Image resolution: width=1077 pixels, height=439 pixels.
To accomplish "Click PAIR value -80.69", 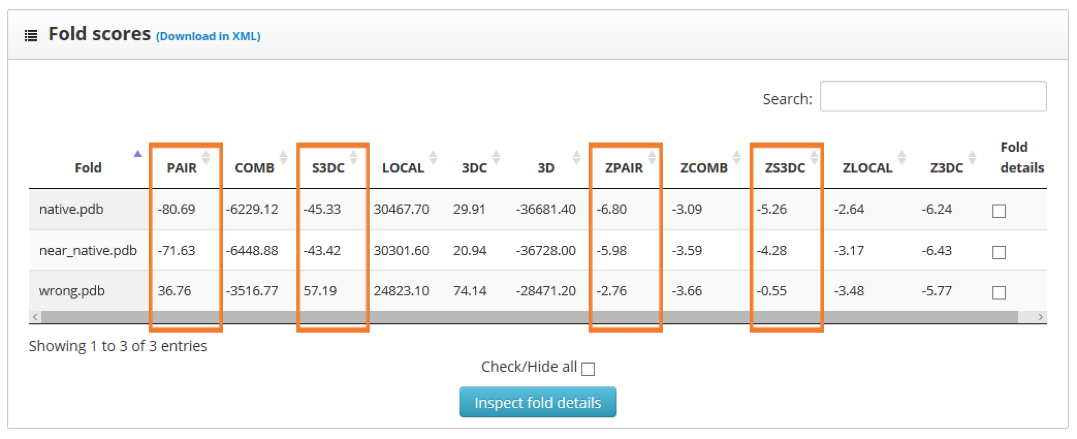I will 177,210.
